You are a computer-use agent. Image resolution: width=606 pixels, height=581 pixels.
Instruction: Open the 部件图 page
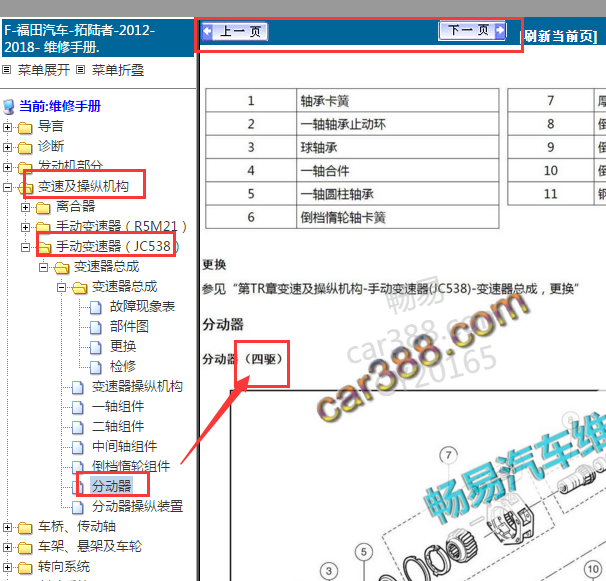129,327
